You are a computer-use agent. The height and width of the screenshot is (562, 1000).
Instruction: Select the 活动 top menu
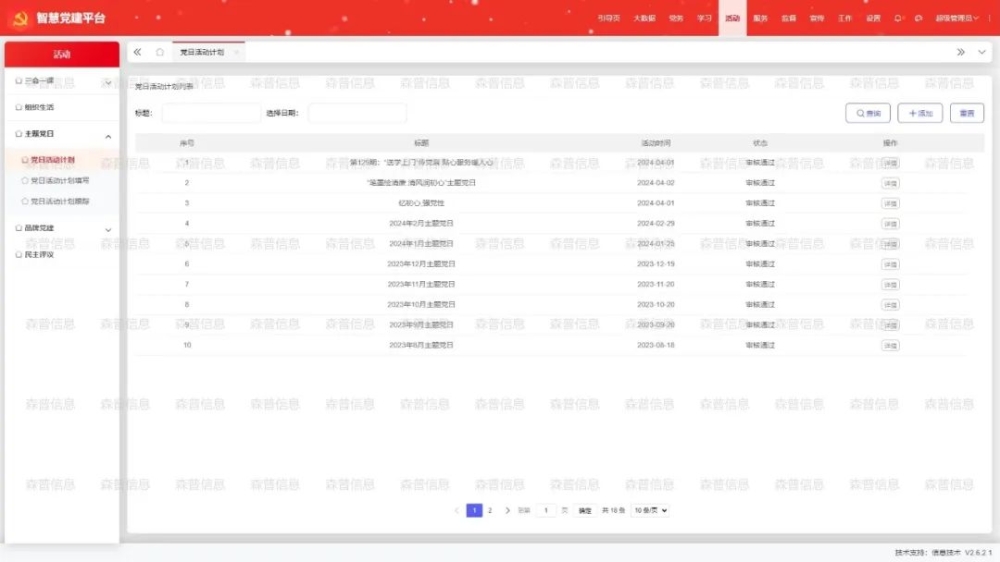732,18
